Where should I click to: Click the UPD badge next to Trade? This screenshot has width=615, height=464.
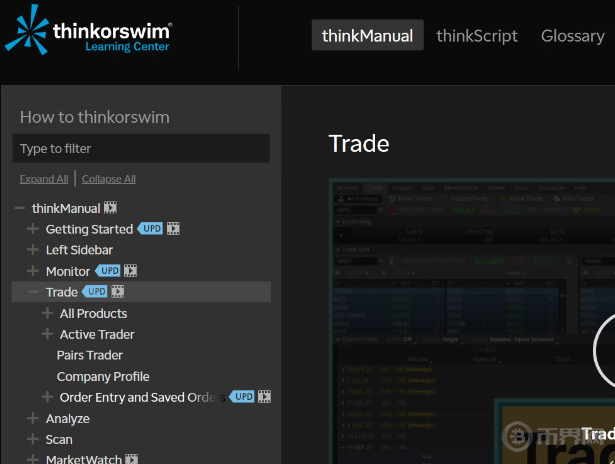[95, 291]
